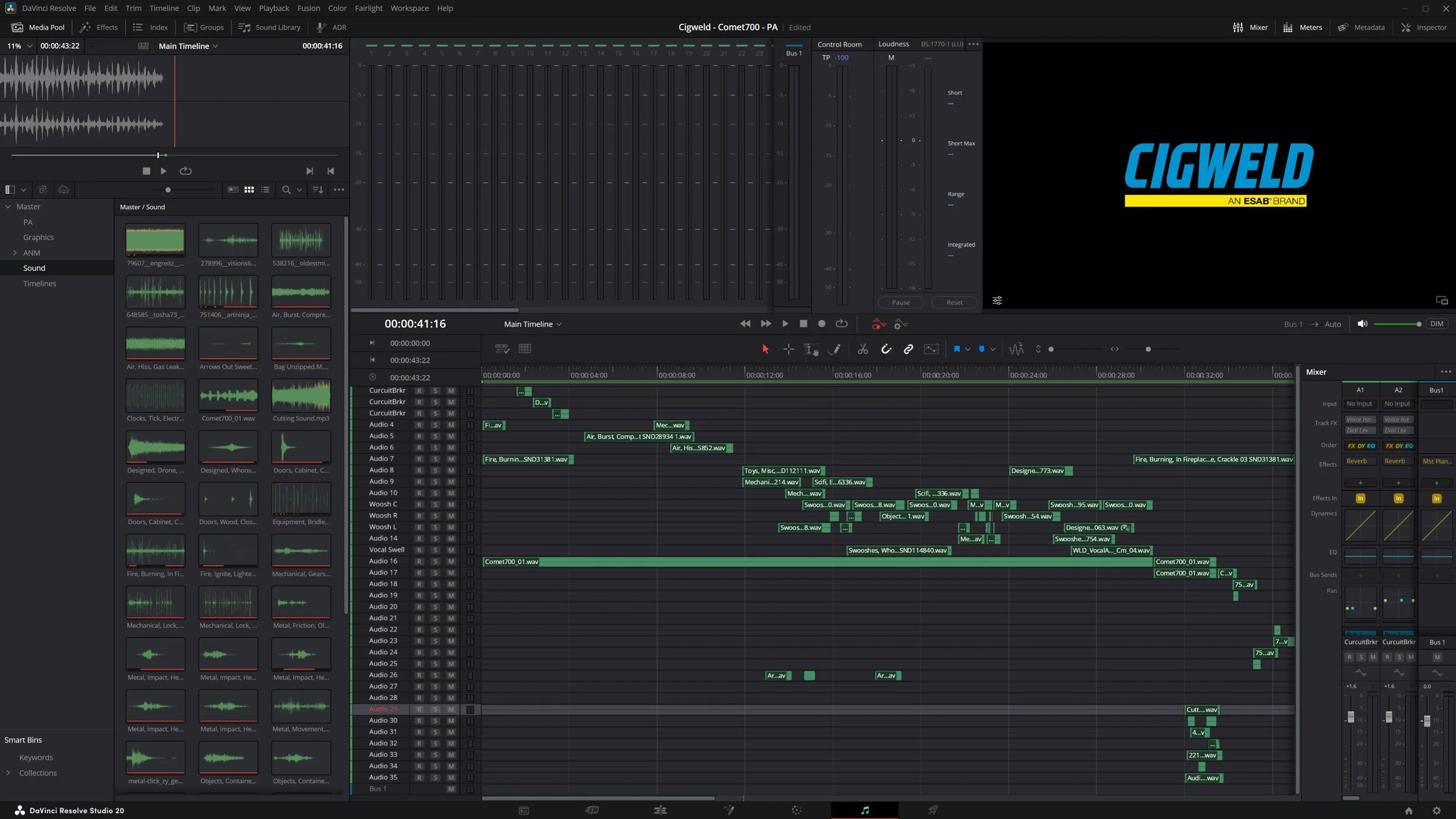This screenshot has width=1456, height=819.
Task: Open the Fairlight page music note icon
Action: tap(864, 810)
